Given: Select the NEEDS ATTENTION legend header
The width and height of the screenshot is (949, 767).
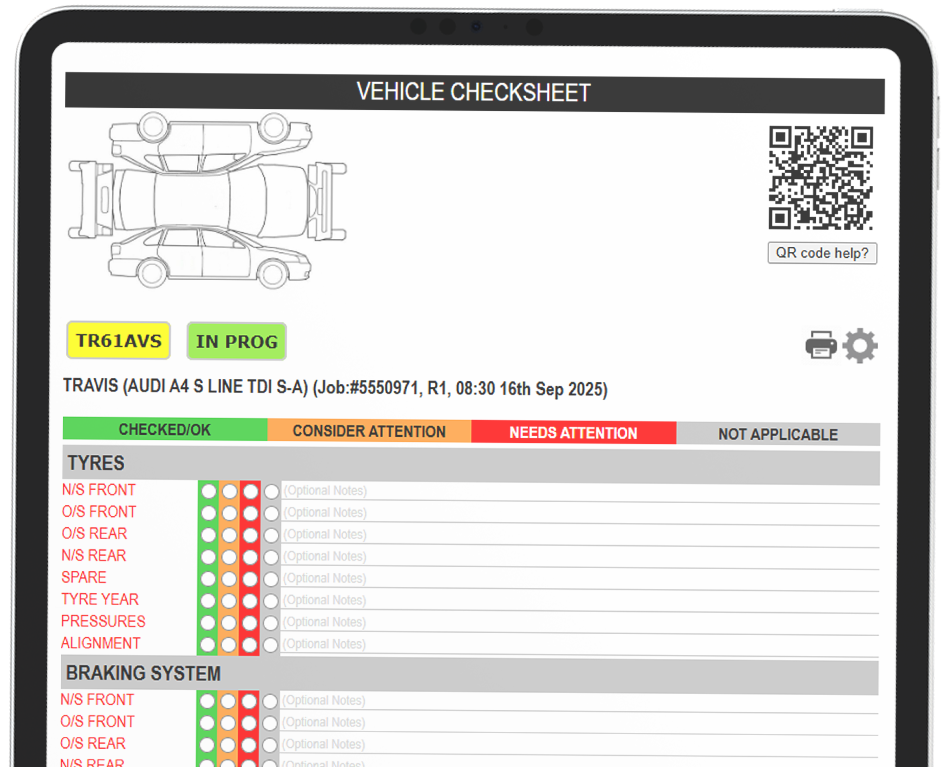Looking at the screenshot, I should pyautogui.click(x=573, y=432).
